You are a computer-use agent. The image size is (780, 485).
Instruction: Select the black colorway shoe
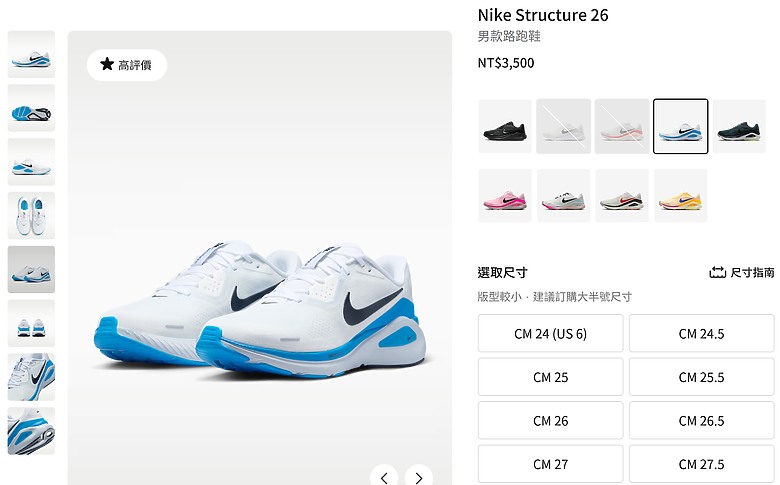click(x=505, y=126)
